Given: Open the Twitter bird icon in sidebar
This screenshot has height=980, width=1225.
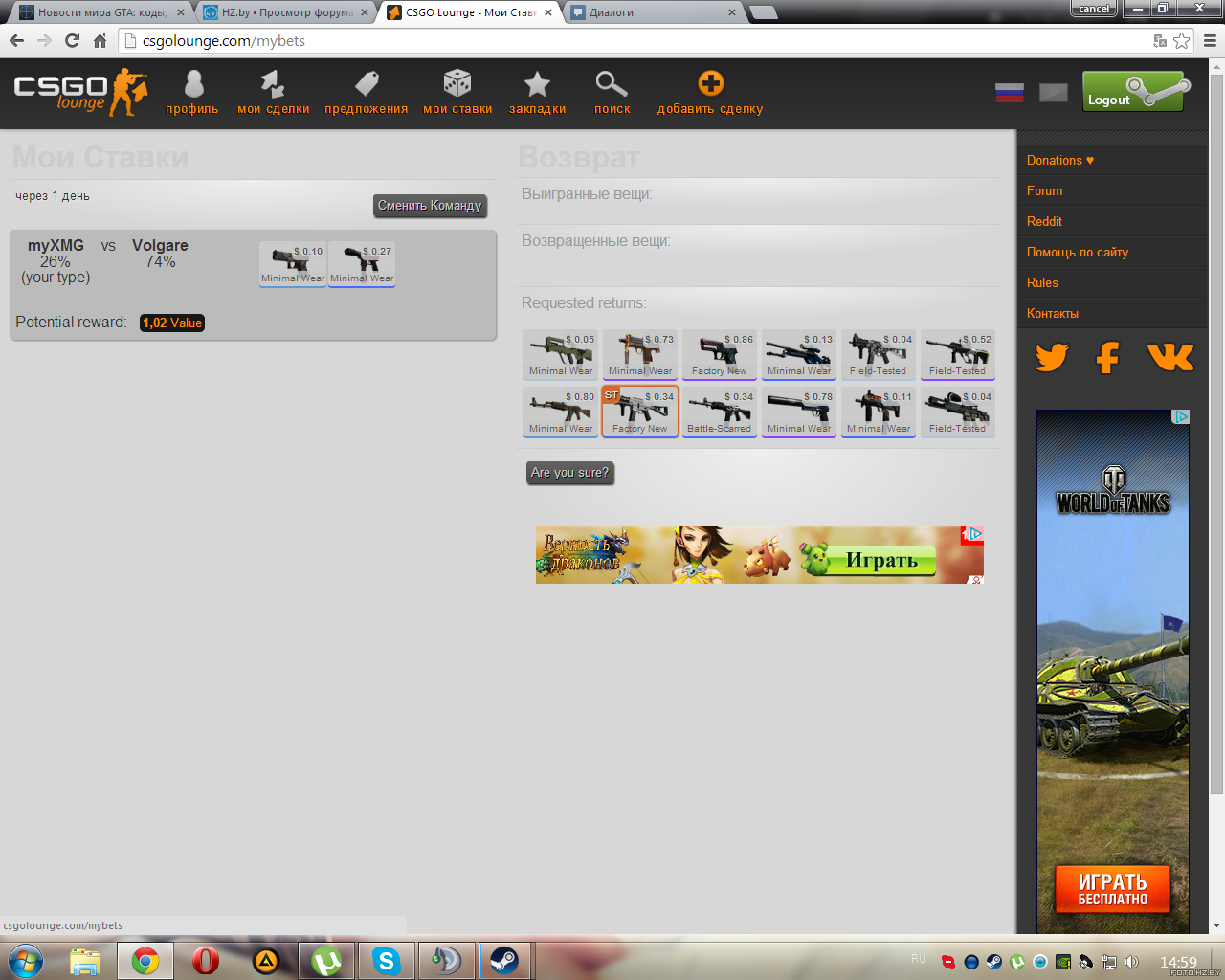Looking at the screenshot, I should click(1051, 358).
